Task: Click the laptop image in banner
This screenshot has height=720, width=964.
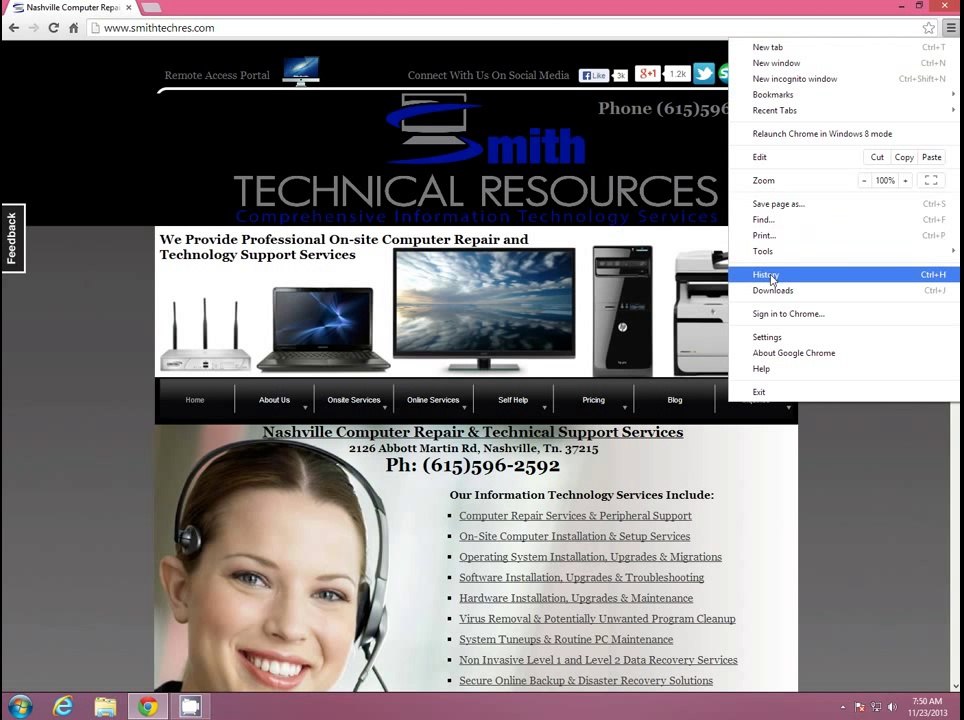Action: 323,329
